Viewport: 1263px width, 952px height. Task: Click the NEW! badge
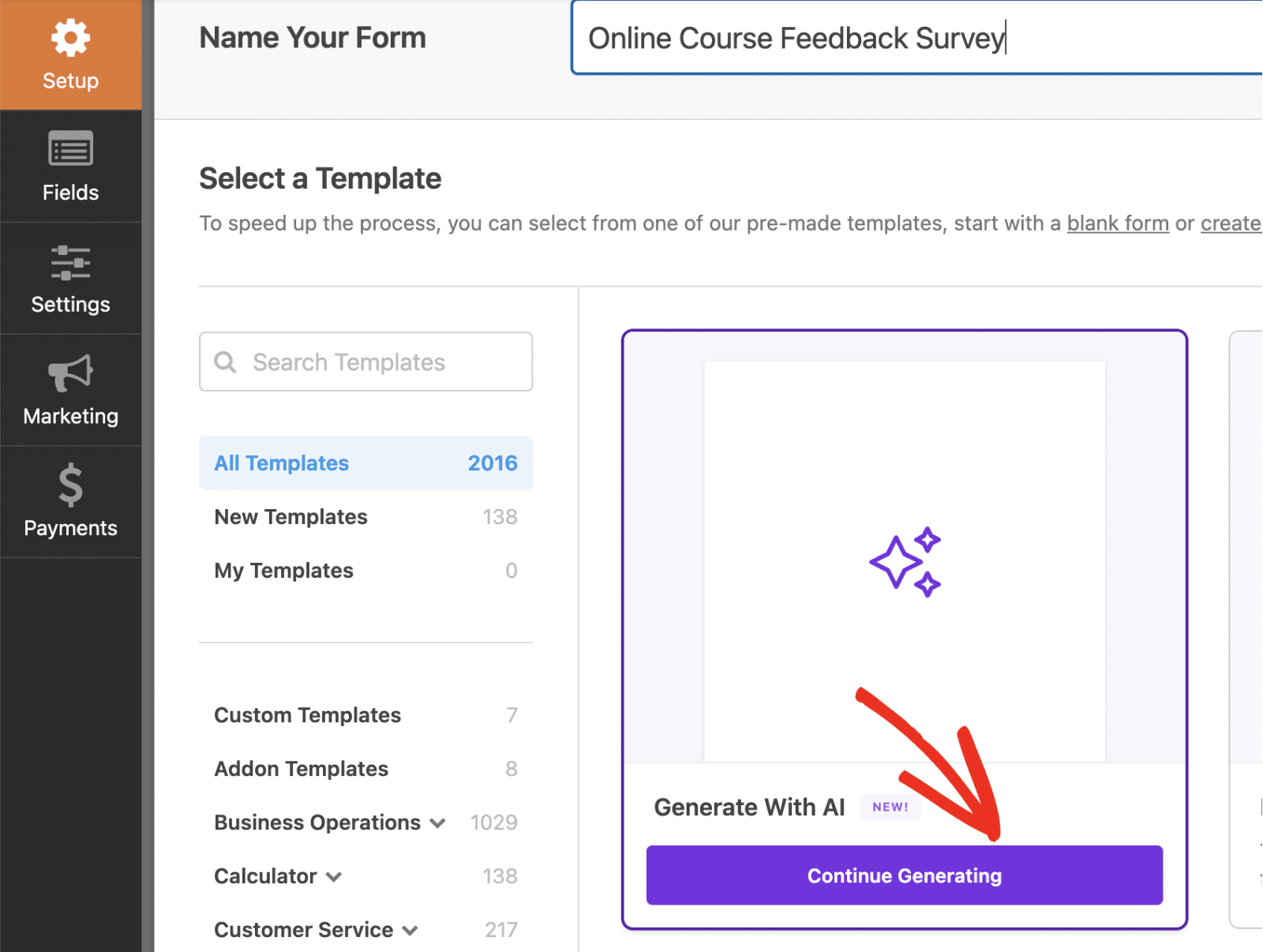click(x=890, y=807)
